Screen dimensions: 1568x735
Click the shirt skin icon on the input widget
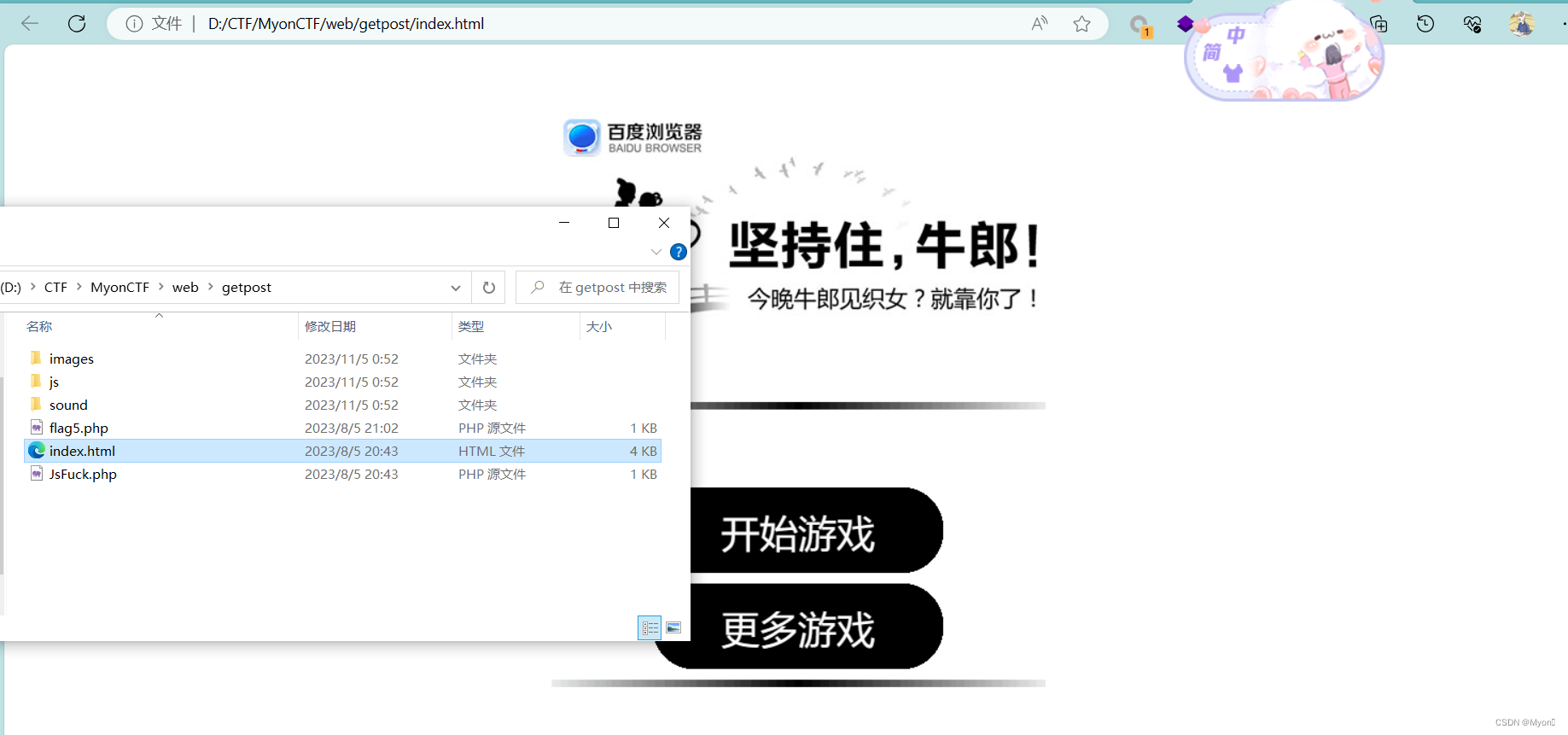tap(1233, 73)
